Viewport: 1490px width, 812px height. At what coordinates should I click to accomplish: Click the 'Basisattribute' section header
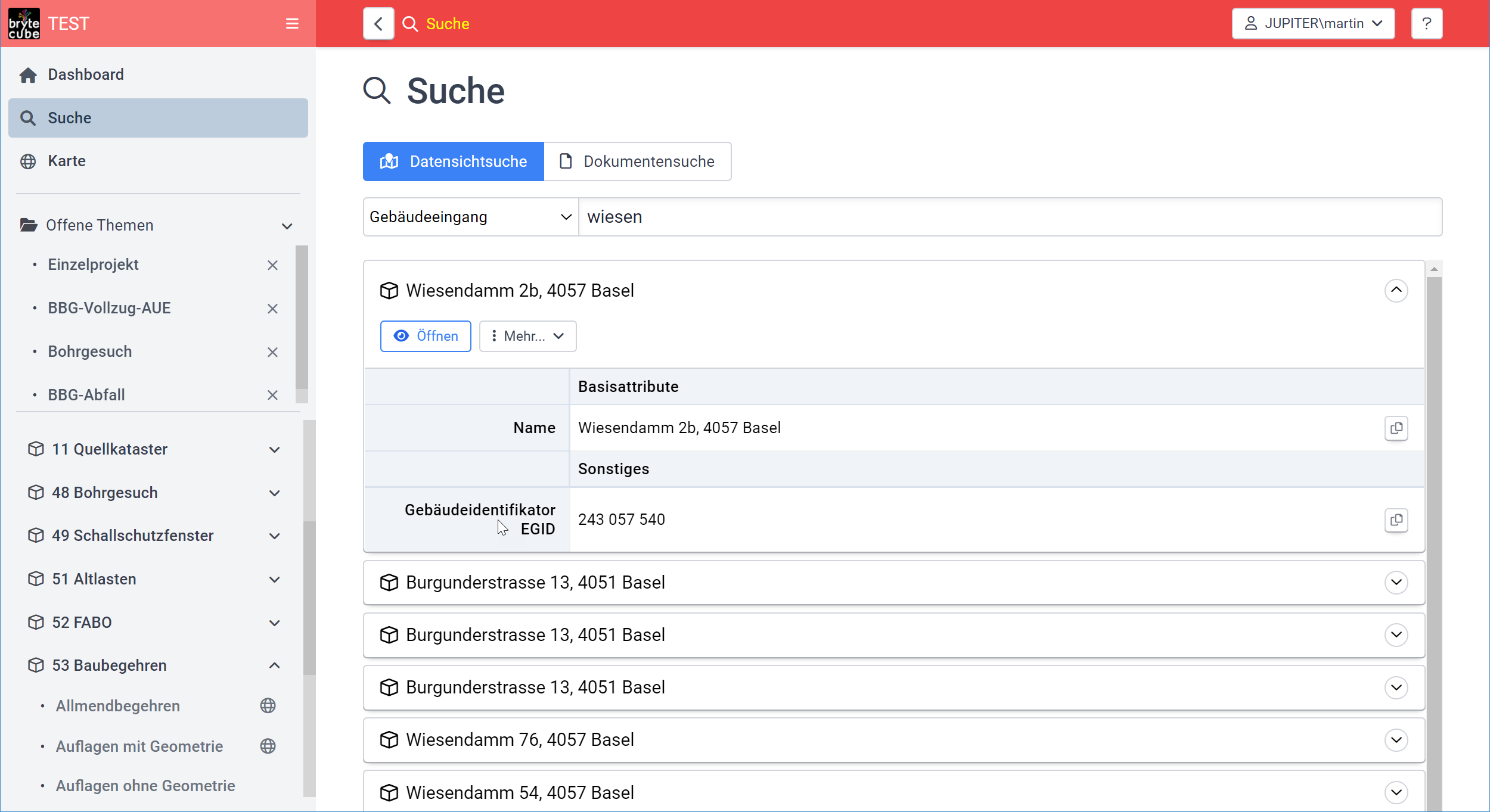coord(628,387)
